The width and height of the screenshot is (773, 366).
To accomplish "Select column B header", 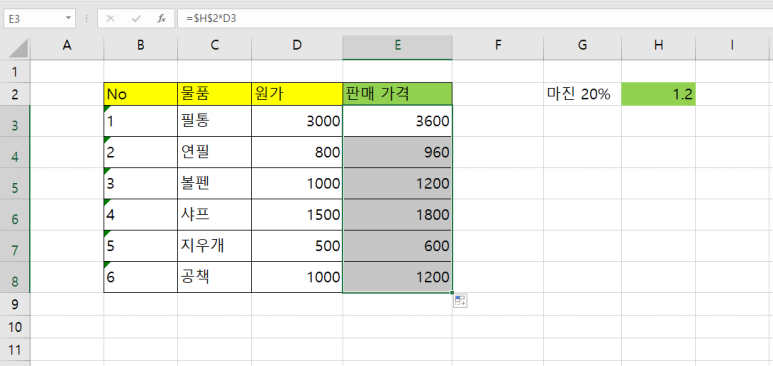I will (x=141, y=45).
